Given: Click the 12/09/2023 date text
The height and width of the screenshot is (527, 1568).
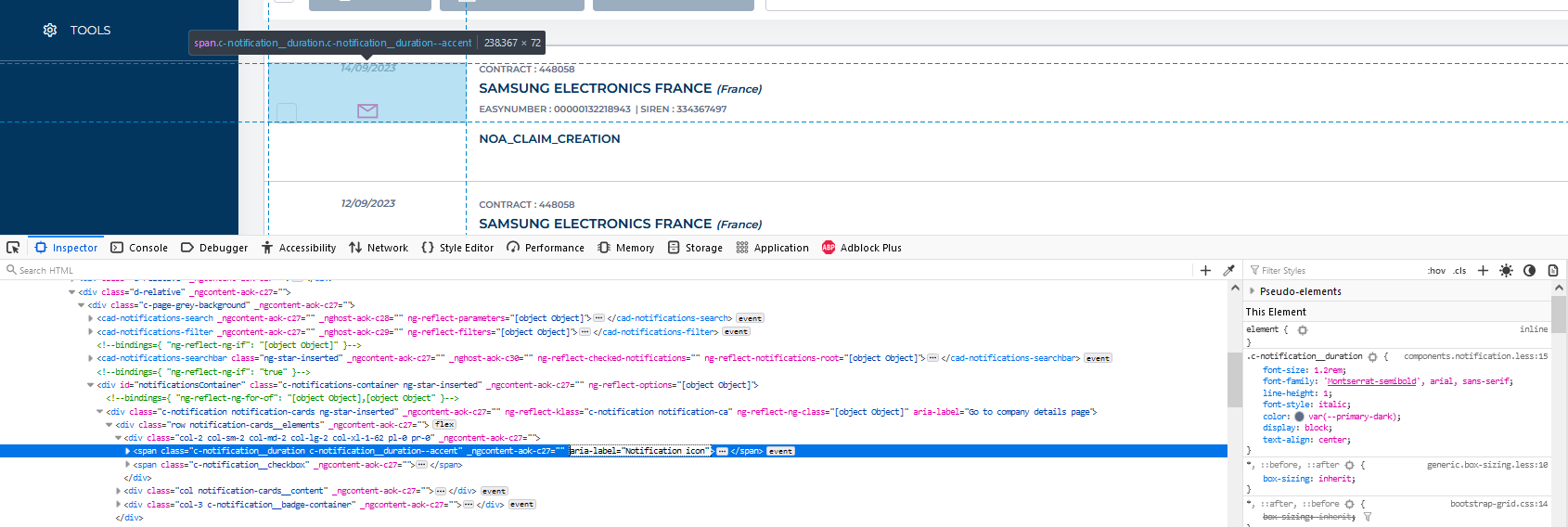Looking at the screenshot, I should pos(368,203).
